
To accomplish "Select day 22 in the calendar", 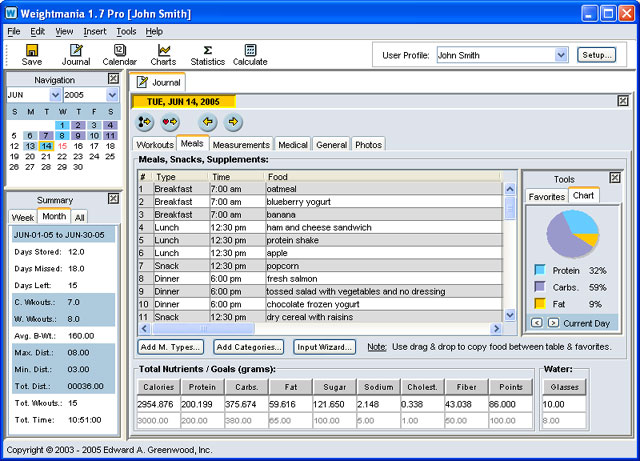I will pos(62,156).
